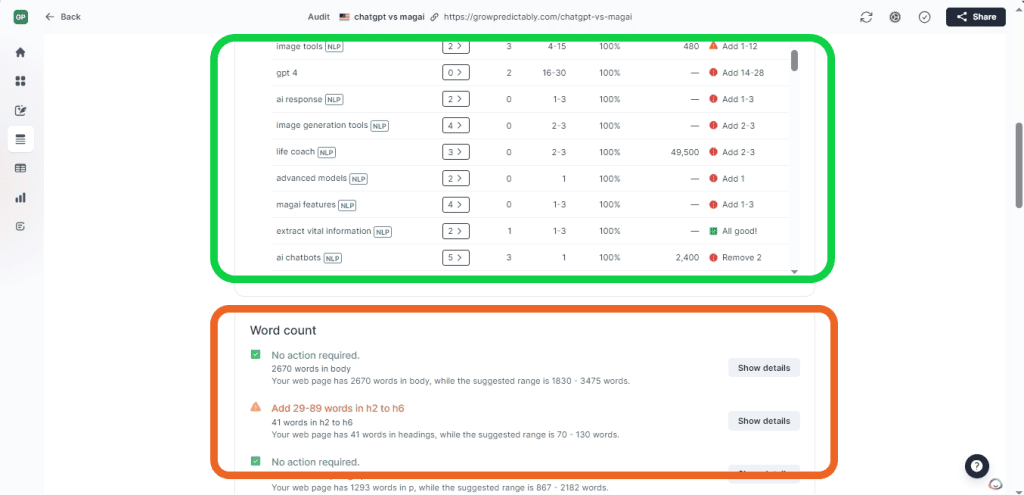Click the red alert icon for Remove 2
Viewport: 1024px width, 495px height.
(x=713, y=257)
